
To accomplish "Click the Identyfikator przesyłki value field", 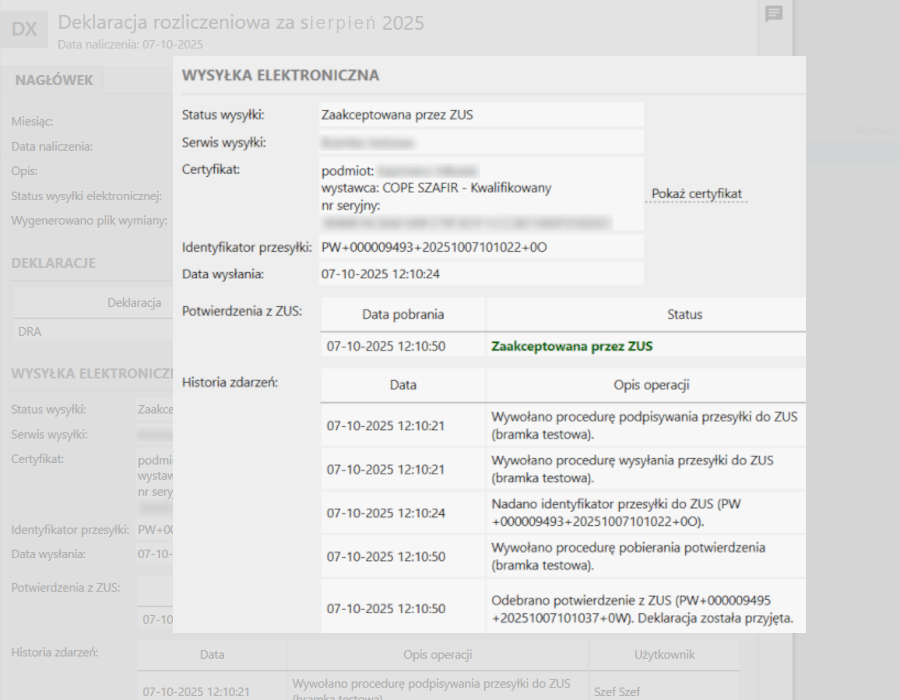I will pyautogui.click(x=480, y=247).
